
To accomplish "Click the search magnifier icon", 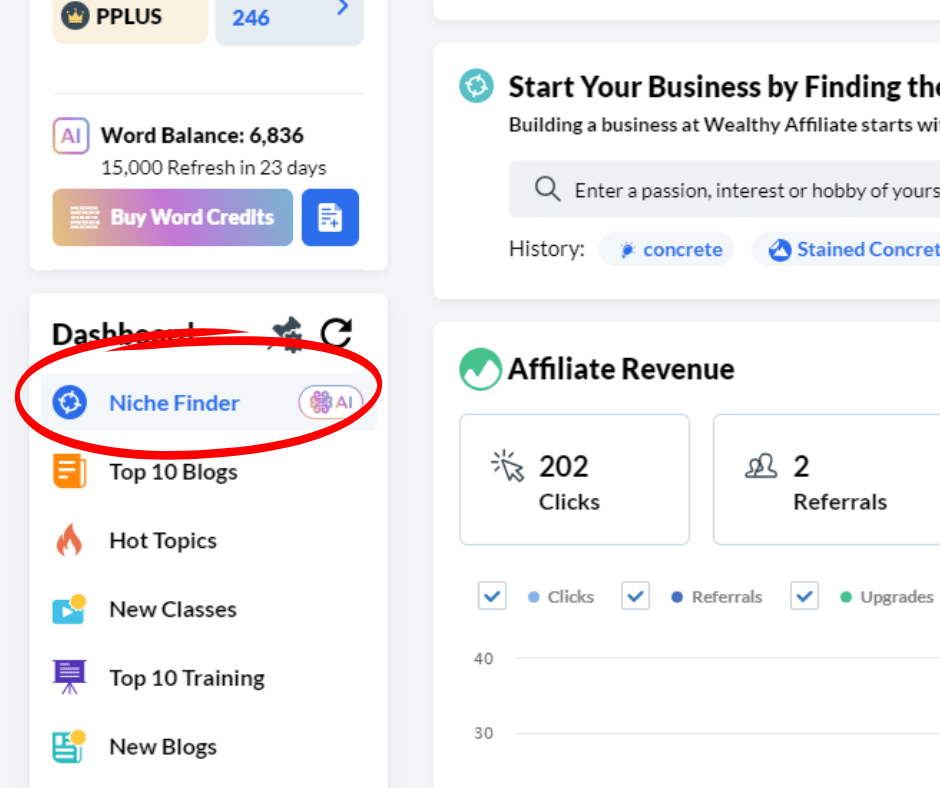I will pyautogui.click(x=547, y=190).
